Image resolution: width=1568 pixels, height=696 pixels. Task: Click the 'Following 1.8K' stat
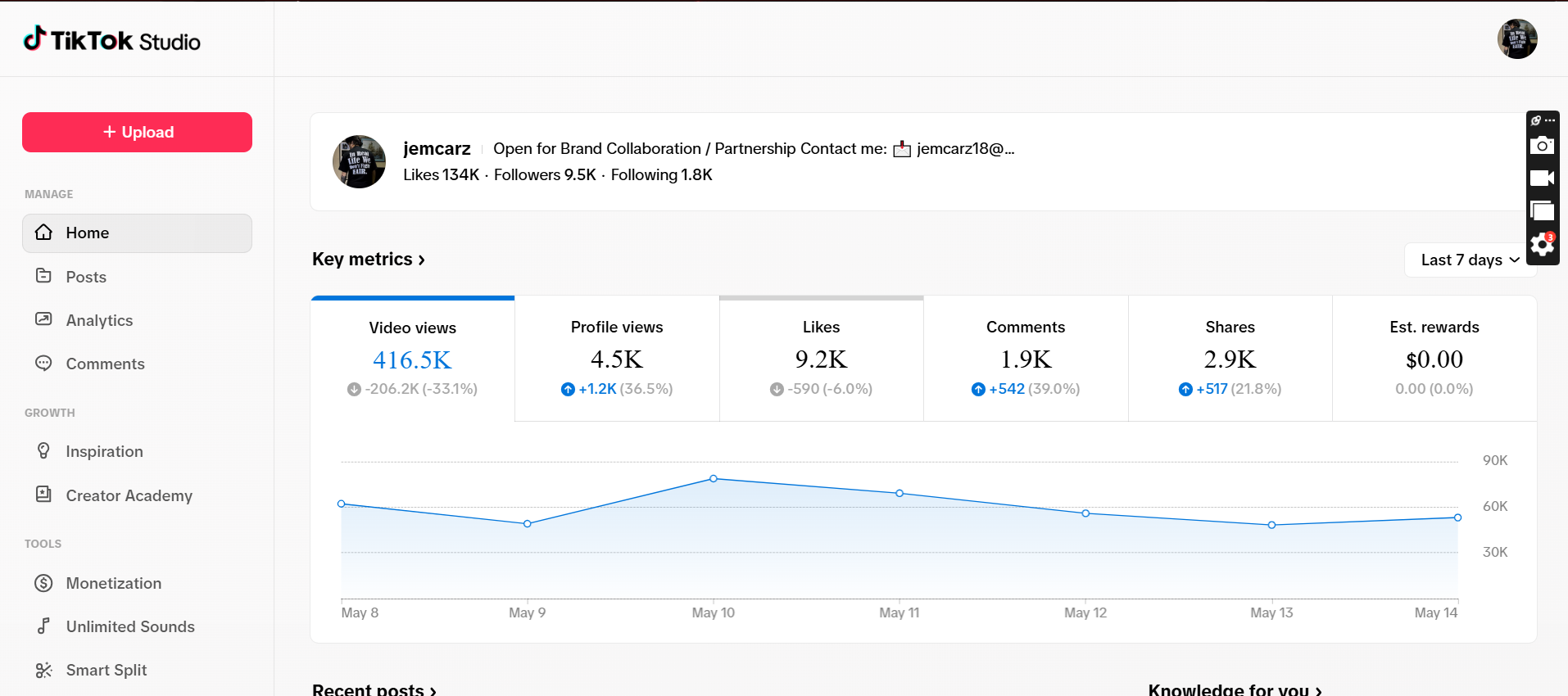point(661,174)
